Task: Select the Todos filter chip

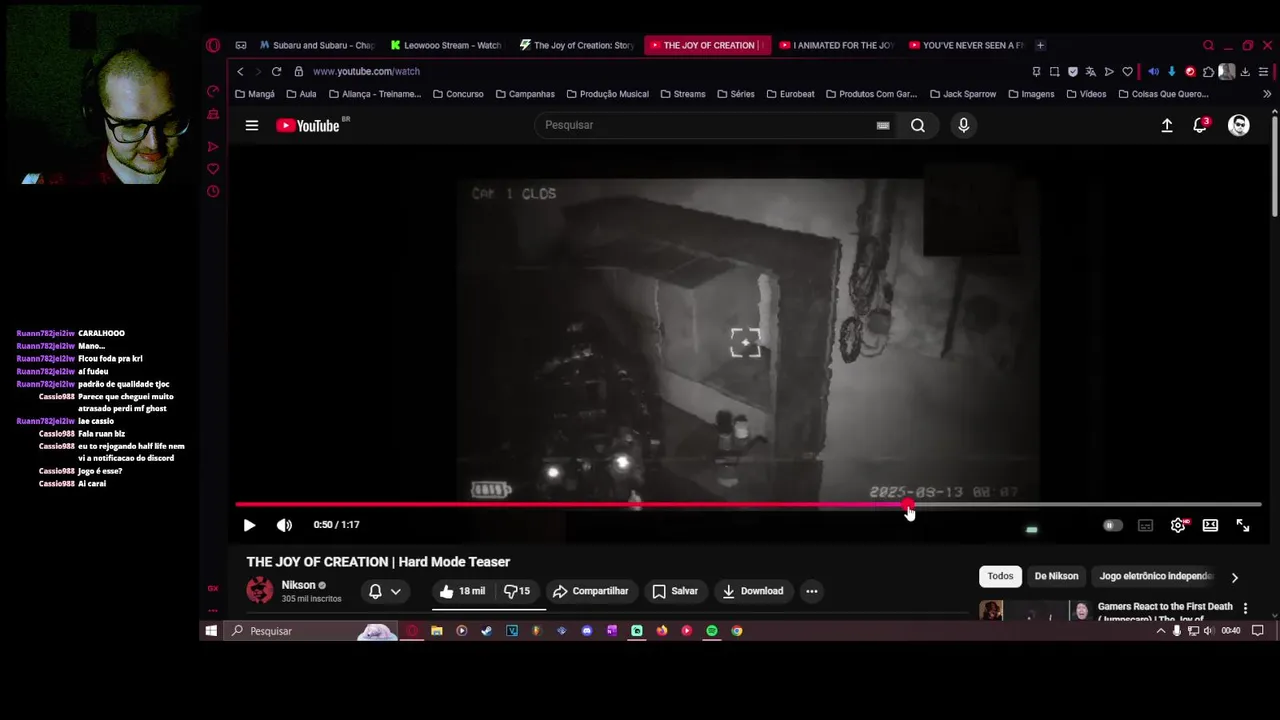Action: pyautogui.click(x=1000, y=576)
